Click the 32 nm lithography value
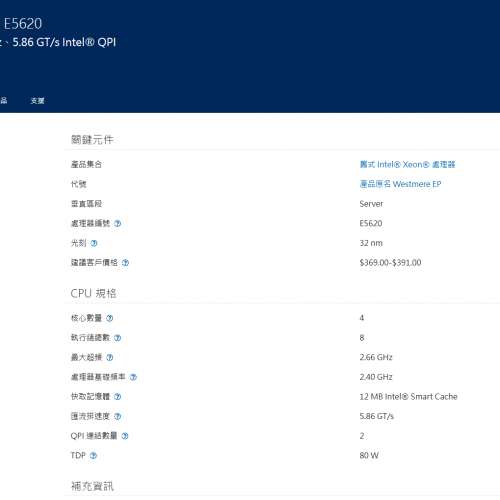 click(x=371, y=243)
